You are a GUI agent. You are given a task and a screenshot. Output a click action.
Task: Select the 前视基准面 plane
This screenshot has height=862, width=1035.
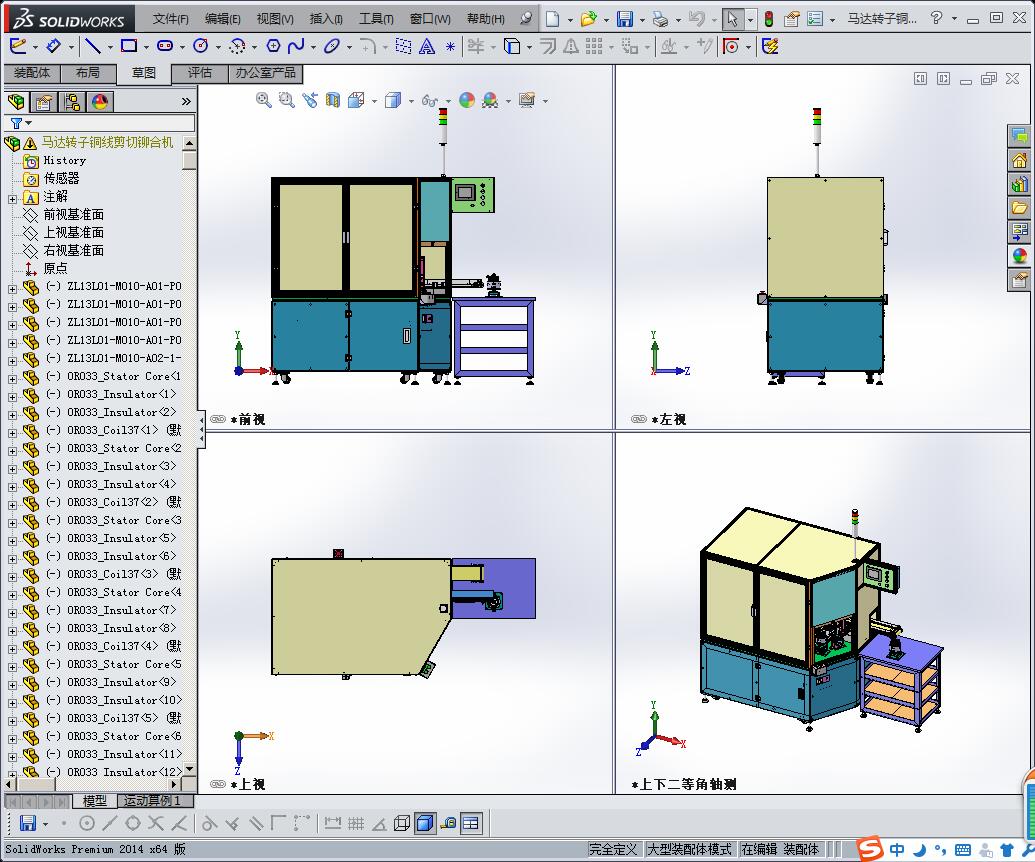[73, 215]
